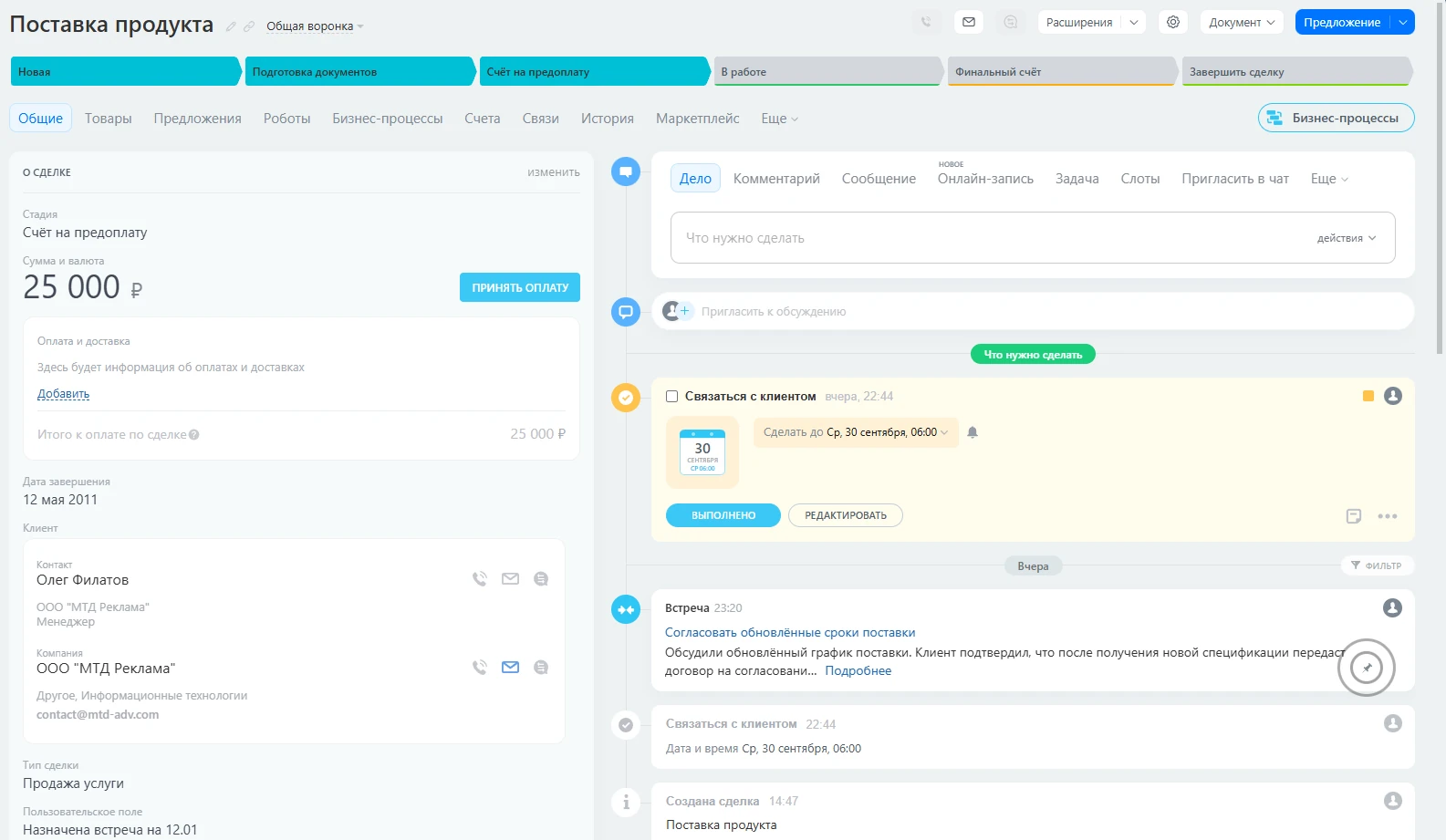This screenshot has height=840, width=1446.
Task: Move deal to В работе stage
Action: point(827,71)
